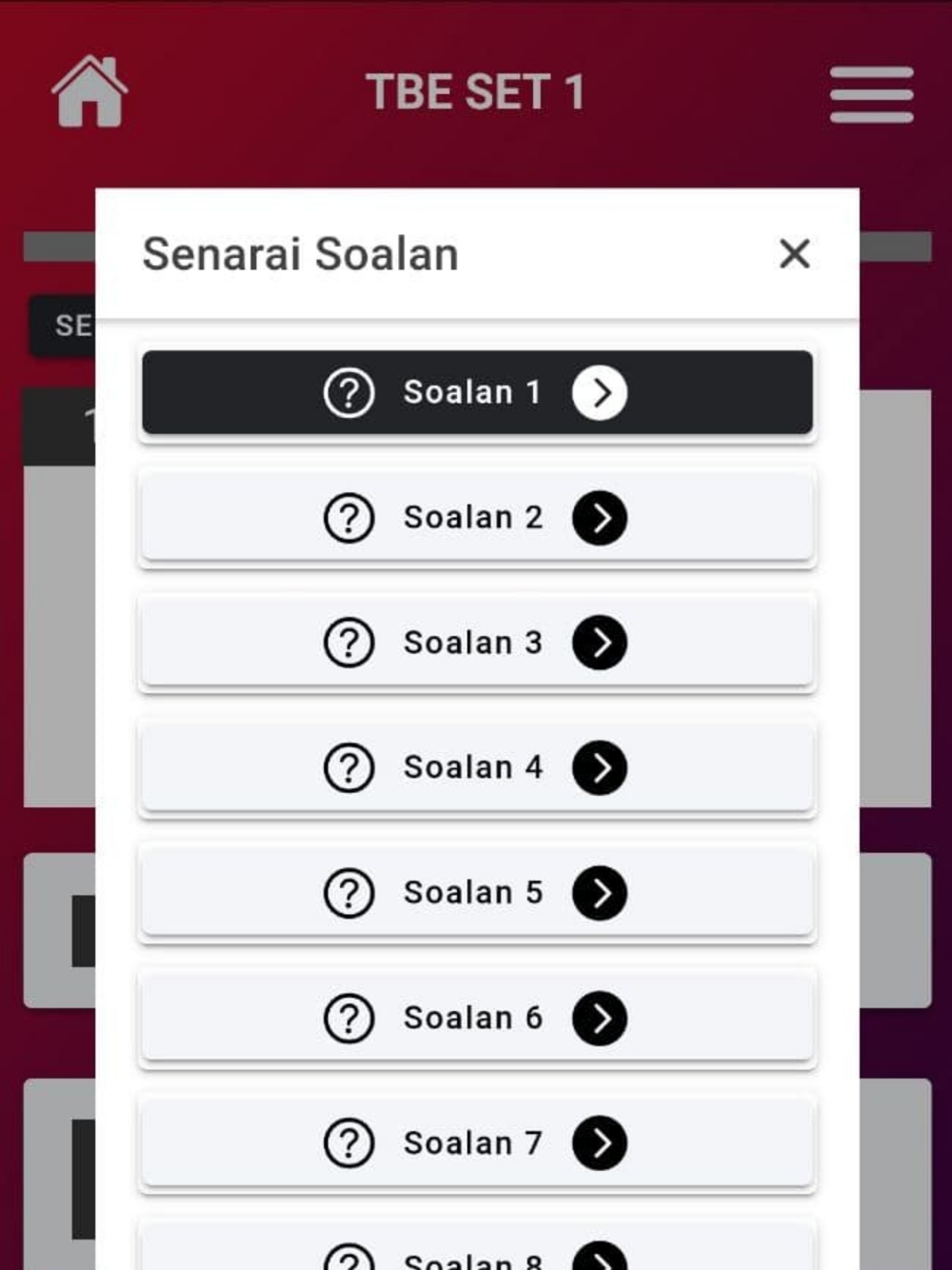Click the arrow icon on Soalan 6
Viewport: 952px width, 1270px height.
600,1018
